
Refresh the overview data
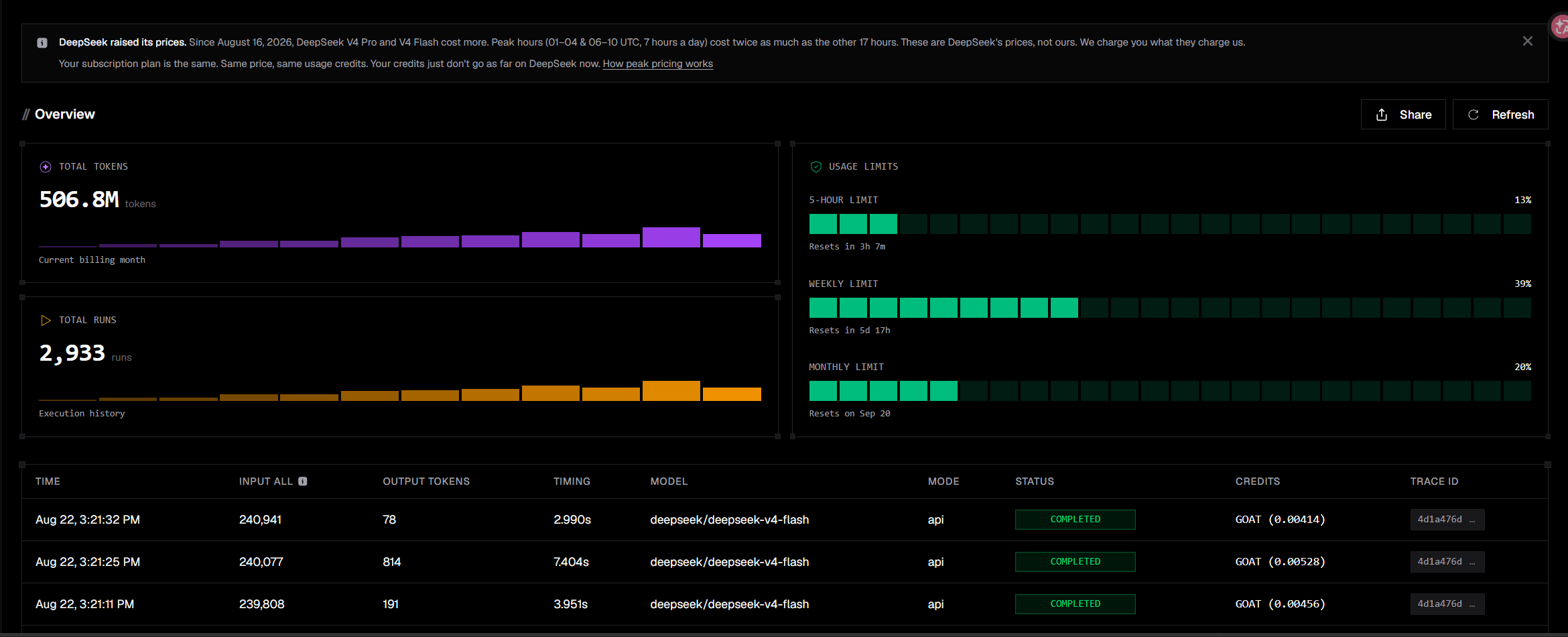(x=1500, y=115)
